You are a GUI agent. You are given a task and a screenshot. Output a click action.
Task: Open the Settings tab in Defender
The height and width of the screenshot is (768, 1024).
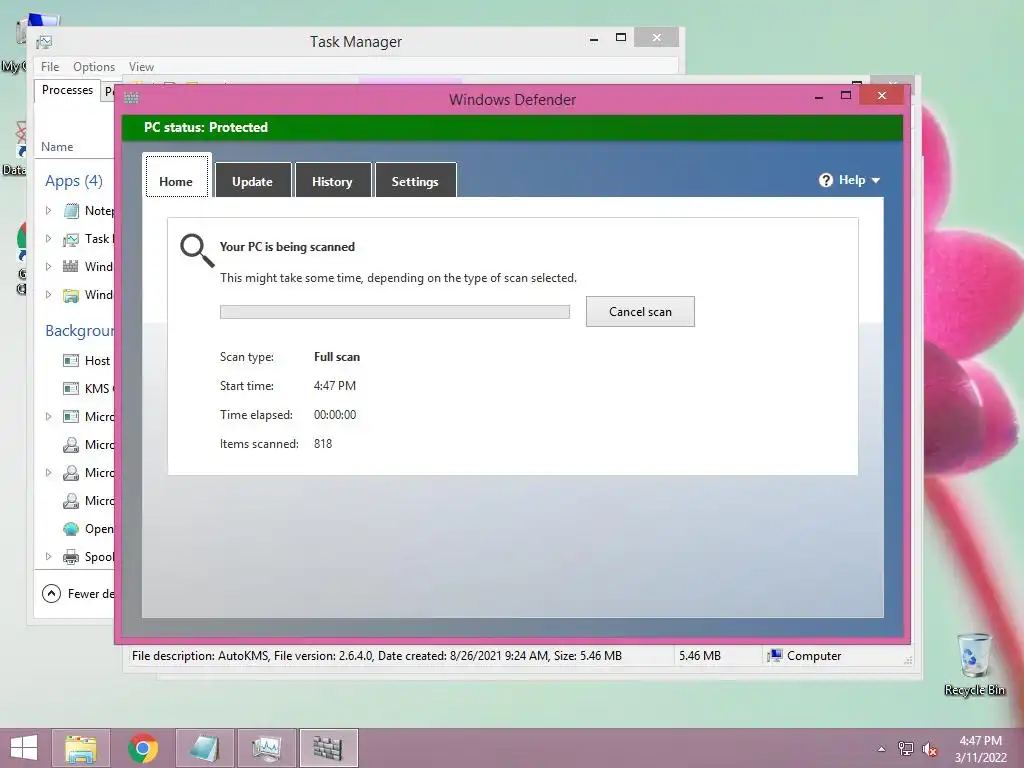(415, 180)
